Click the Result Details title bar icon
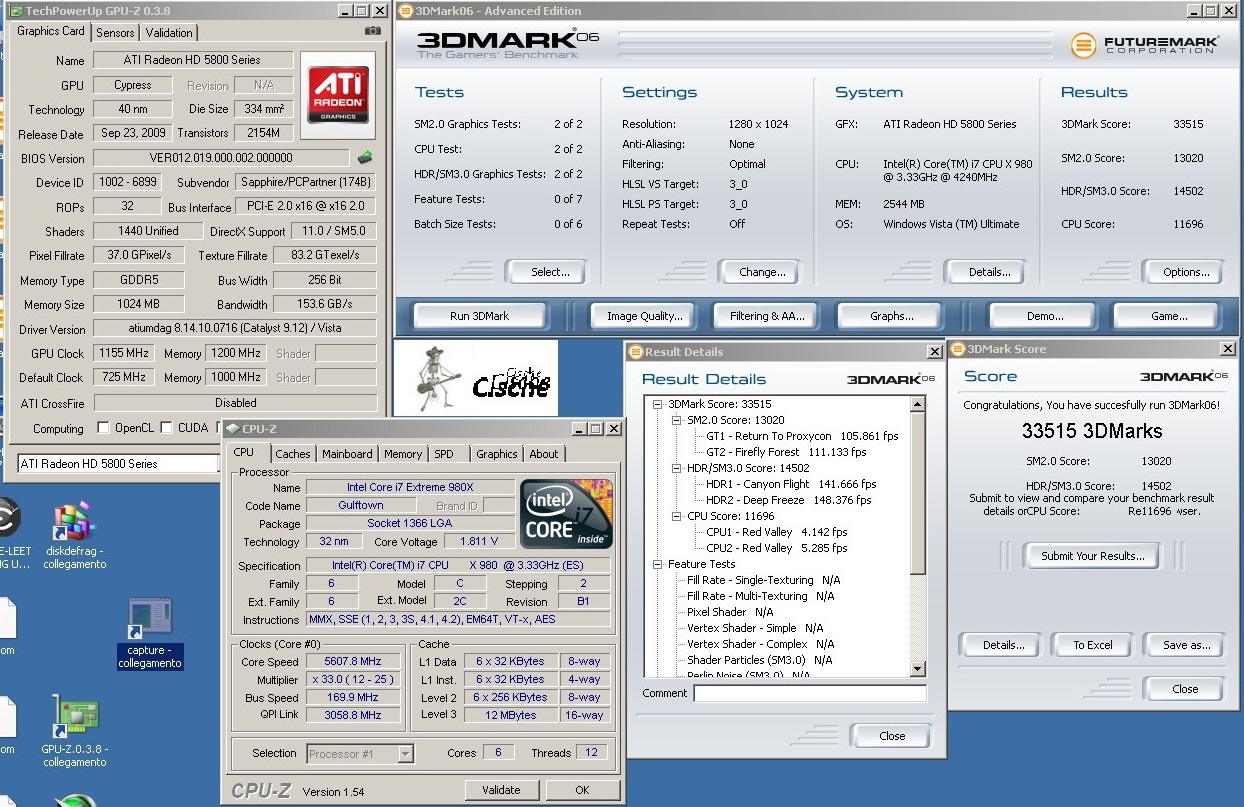 [x=635, y=352]
